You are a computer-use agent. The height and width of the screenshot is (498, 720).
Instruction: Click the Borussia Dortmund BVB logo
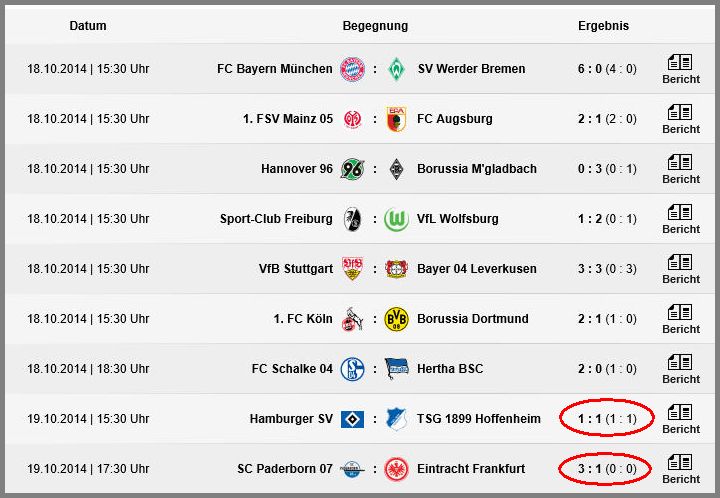pos(396,319)
